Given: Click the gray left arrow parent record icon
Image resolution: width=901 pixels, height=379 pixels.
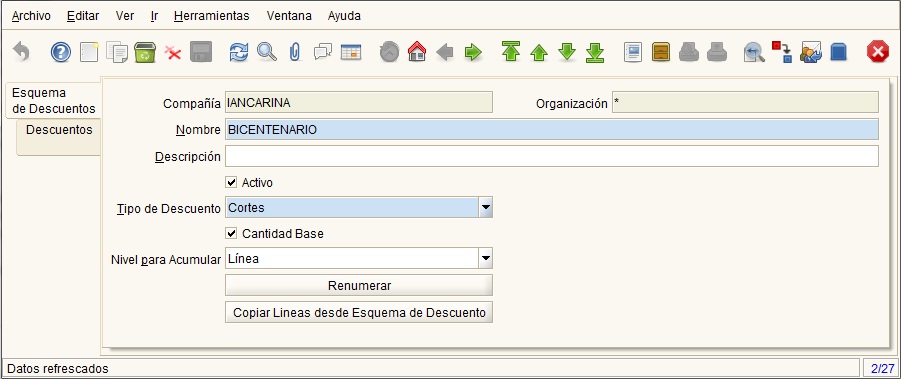Looking at the screenshot, I should point(445,53).
